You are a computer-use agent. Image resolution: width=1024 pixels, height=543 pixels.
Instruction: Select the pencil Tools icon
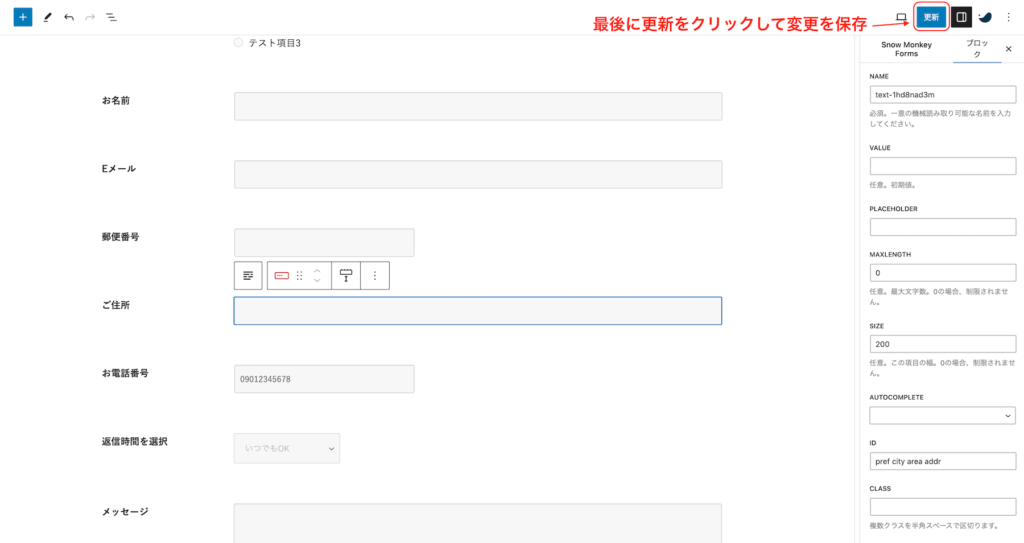pyautogui.click(x=47, y=18)
